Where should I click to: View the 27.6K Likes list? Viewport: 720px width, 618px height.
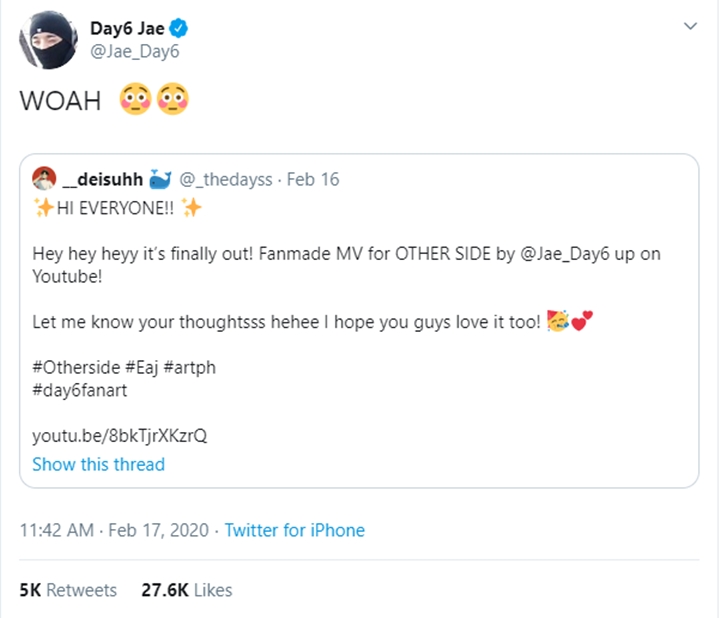point(187,590)
